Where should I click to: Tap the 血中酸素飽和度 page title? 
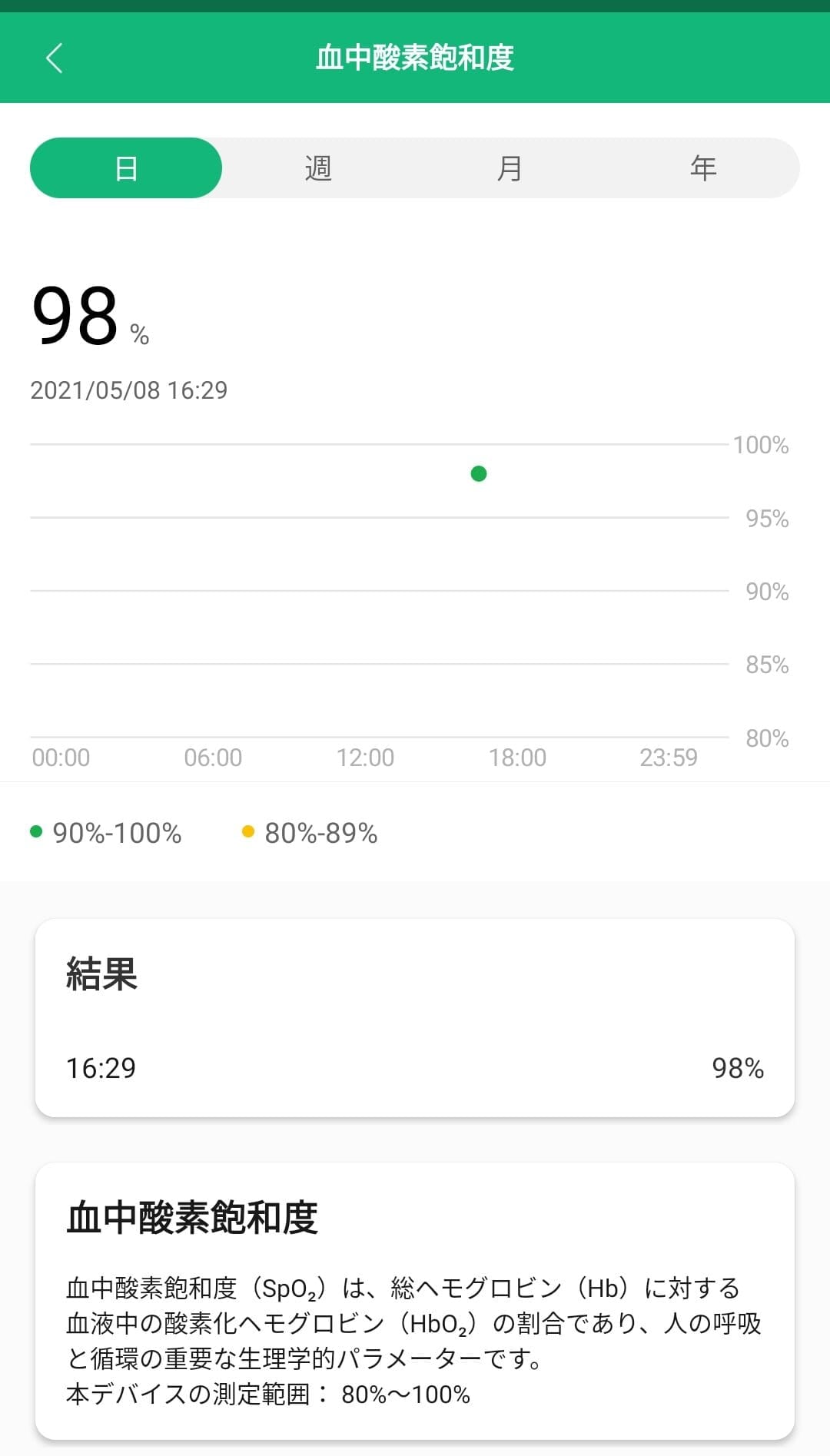(x=415, y=58)
